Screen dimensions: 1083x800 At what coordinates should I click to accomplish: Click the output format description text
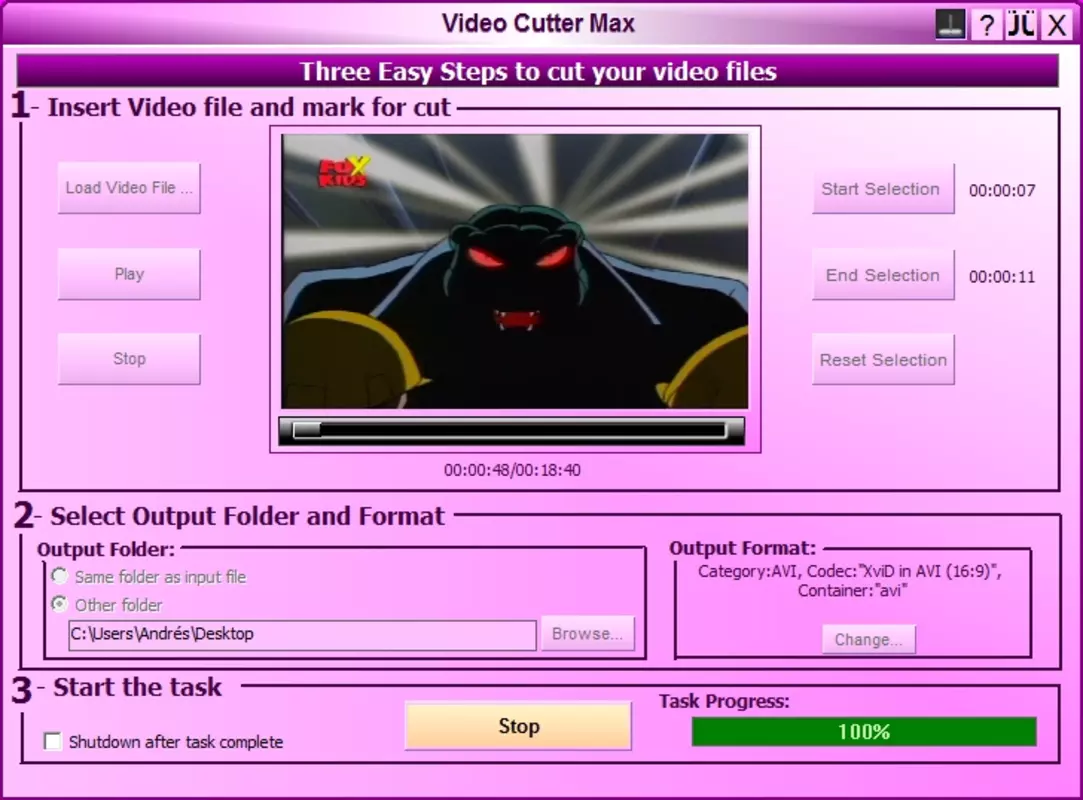(x=850, y=581)
